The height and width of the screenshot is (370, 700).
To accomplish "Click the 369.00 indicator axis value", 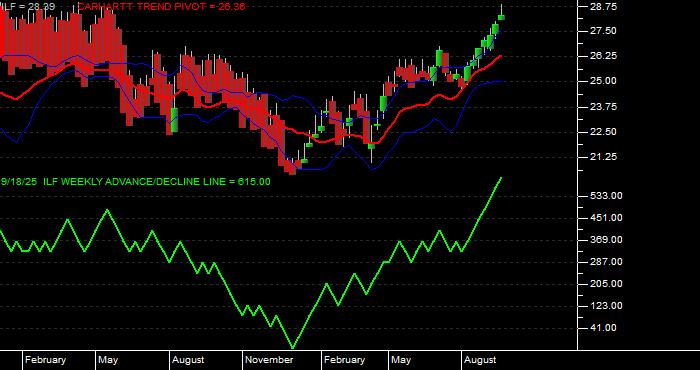I will (x=606, y=240).
